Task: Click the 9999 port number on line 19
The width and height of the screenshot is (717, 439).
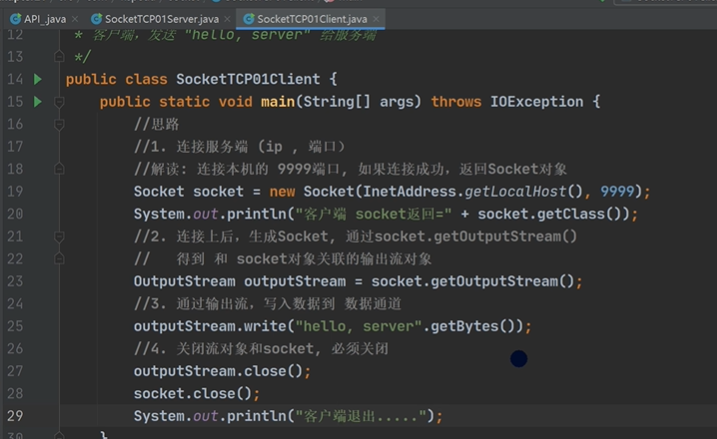Action: pyautogui.click(x=617, y=191)
